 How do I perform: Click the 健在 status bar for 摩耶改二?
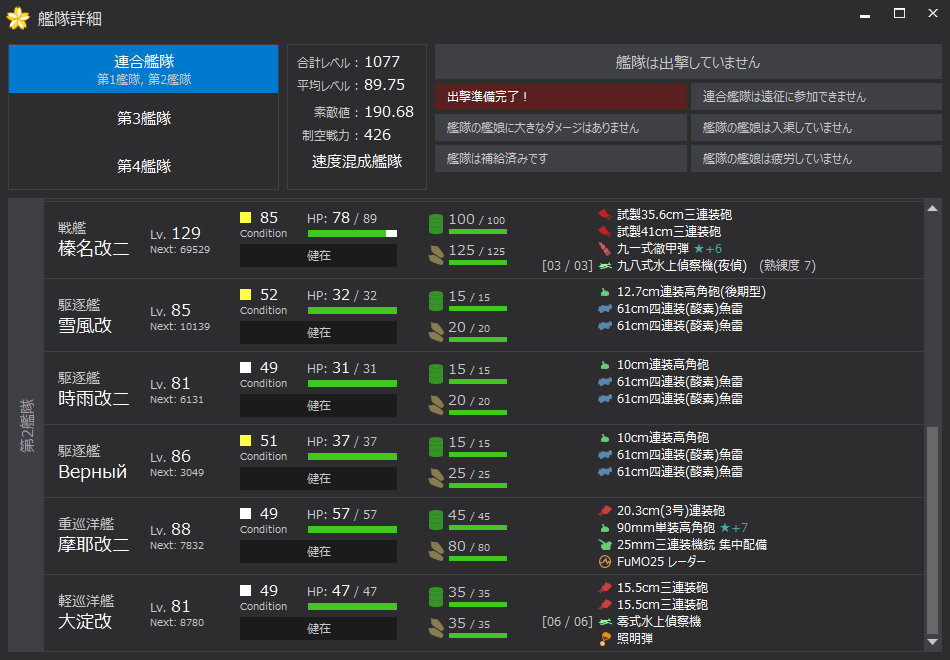(318, 552)
